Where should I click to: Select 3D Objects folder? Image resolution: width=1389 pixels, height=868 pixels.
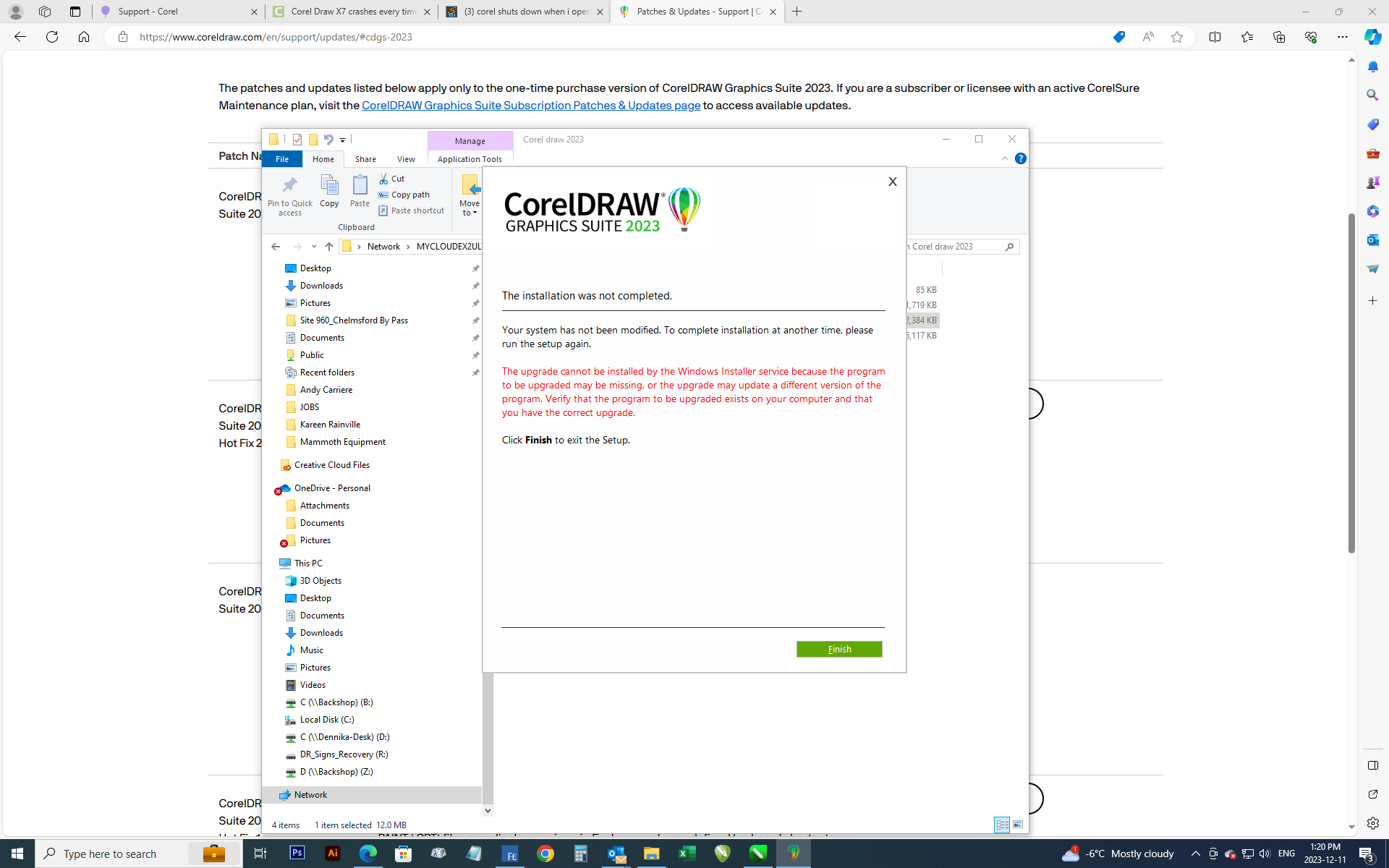tap(320, 581)
